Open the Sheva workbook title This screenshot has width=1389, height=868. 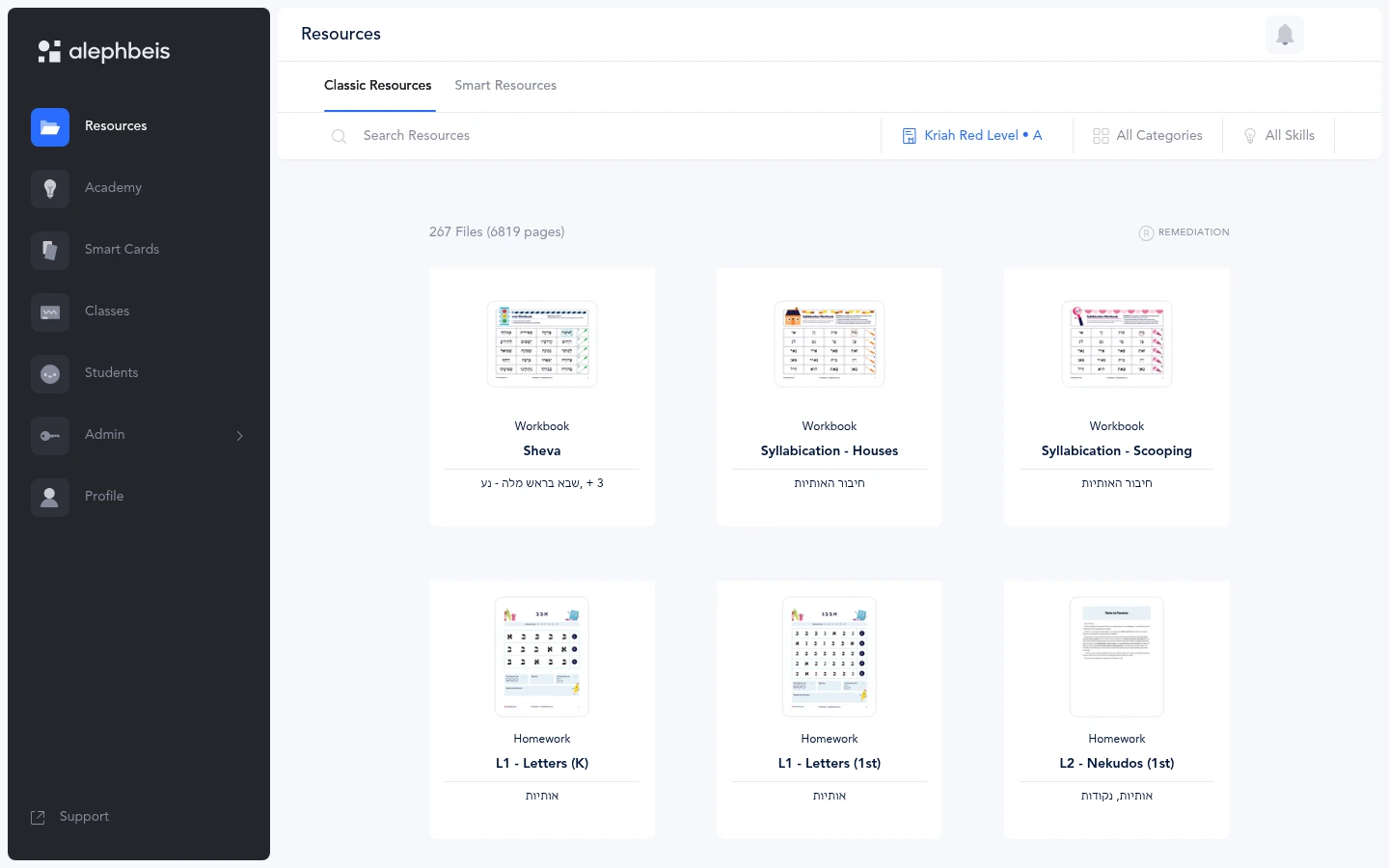[542, 451]
